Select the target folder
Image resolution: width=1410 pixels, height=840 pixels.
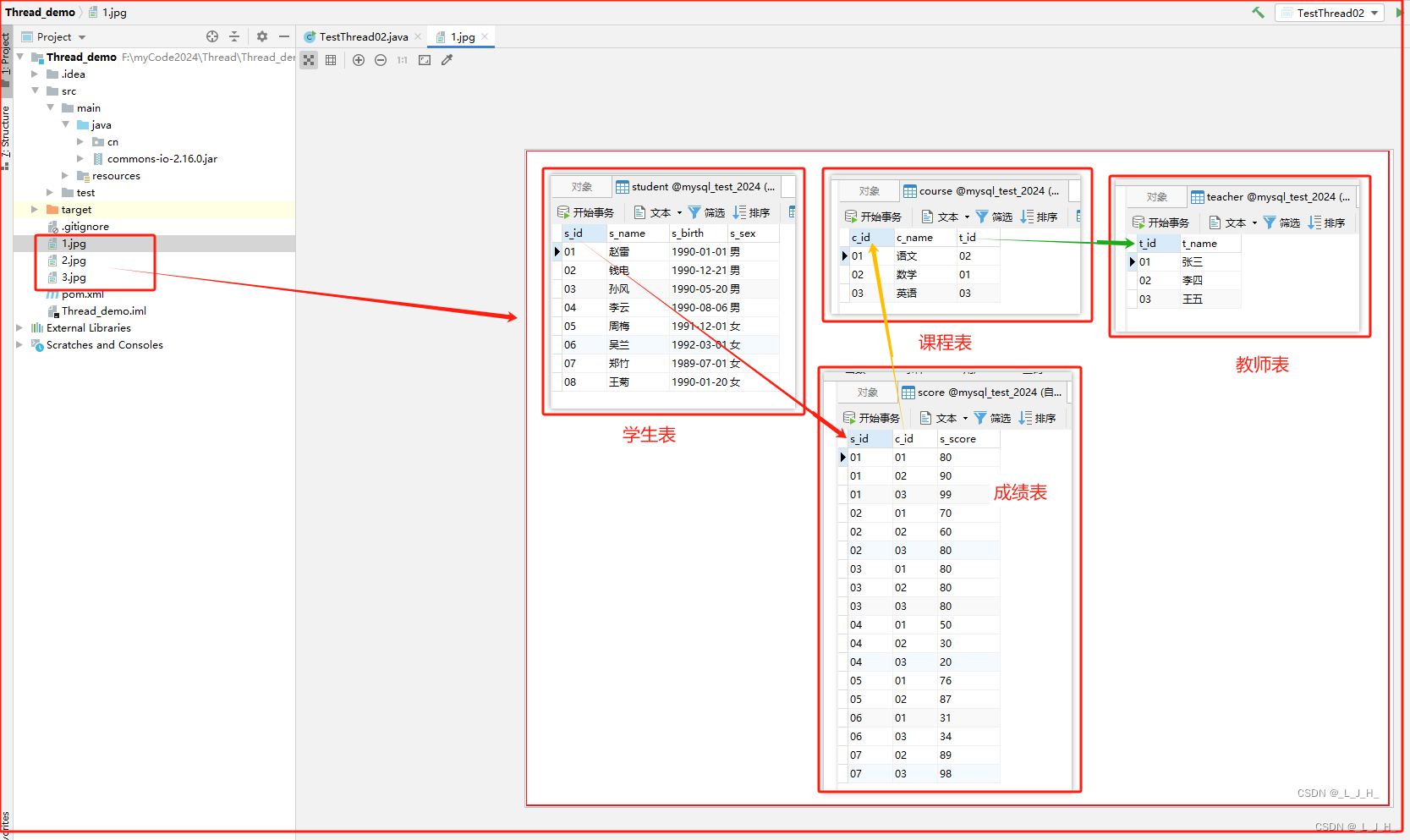76,209
